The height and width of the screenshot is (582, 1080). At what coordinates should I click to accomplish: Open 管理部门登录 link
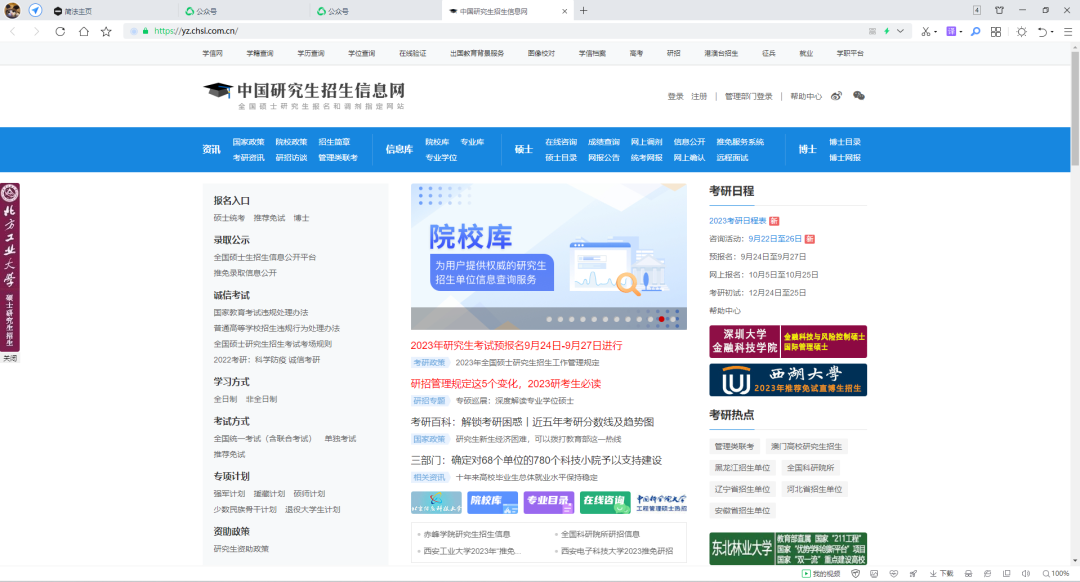click(x=748, y=96)
